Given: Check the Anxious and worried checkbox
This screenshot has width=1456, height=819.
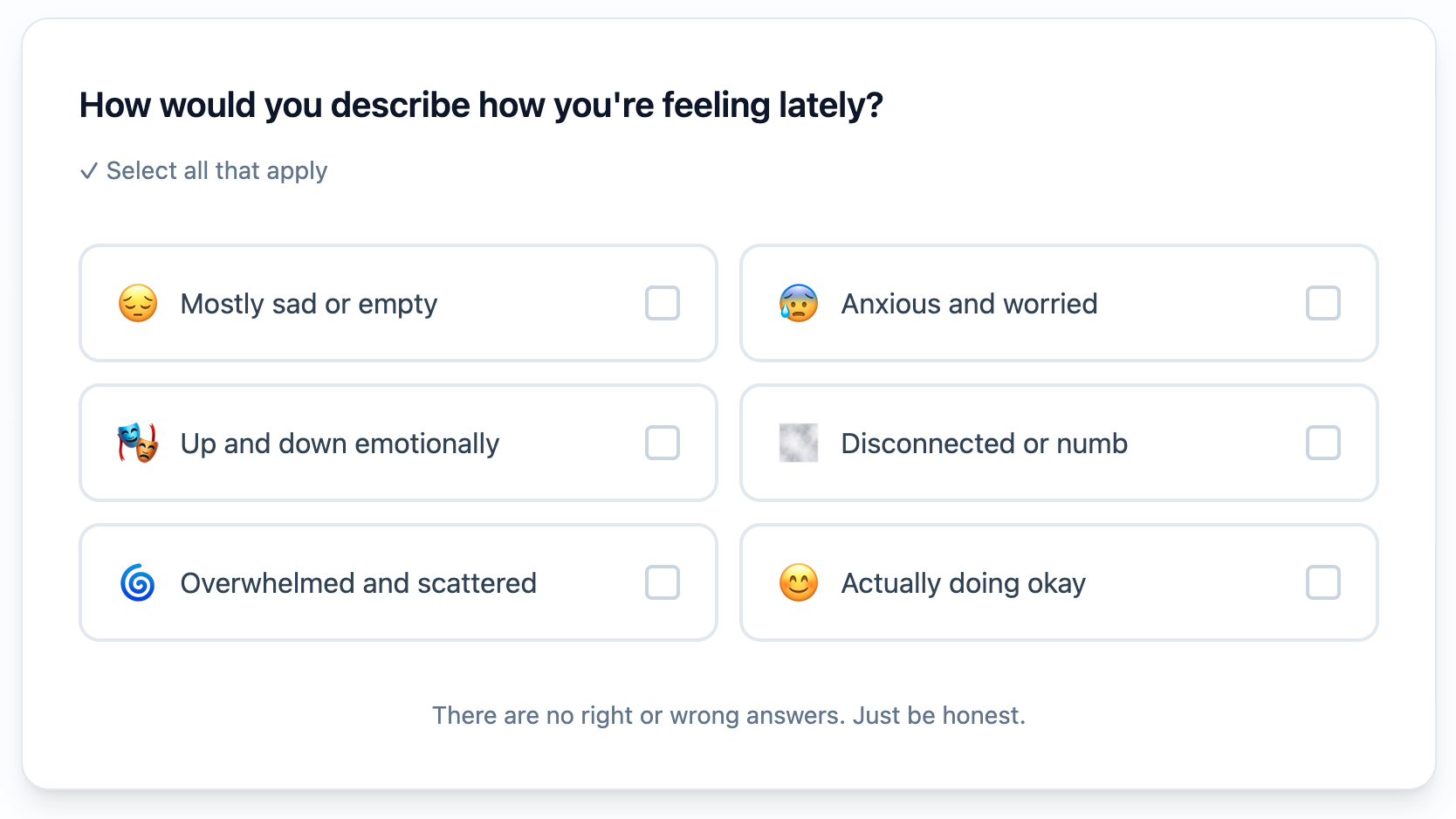Looking at the screenshot, I should pos(1323,303).
